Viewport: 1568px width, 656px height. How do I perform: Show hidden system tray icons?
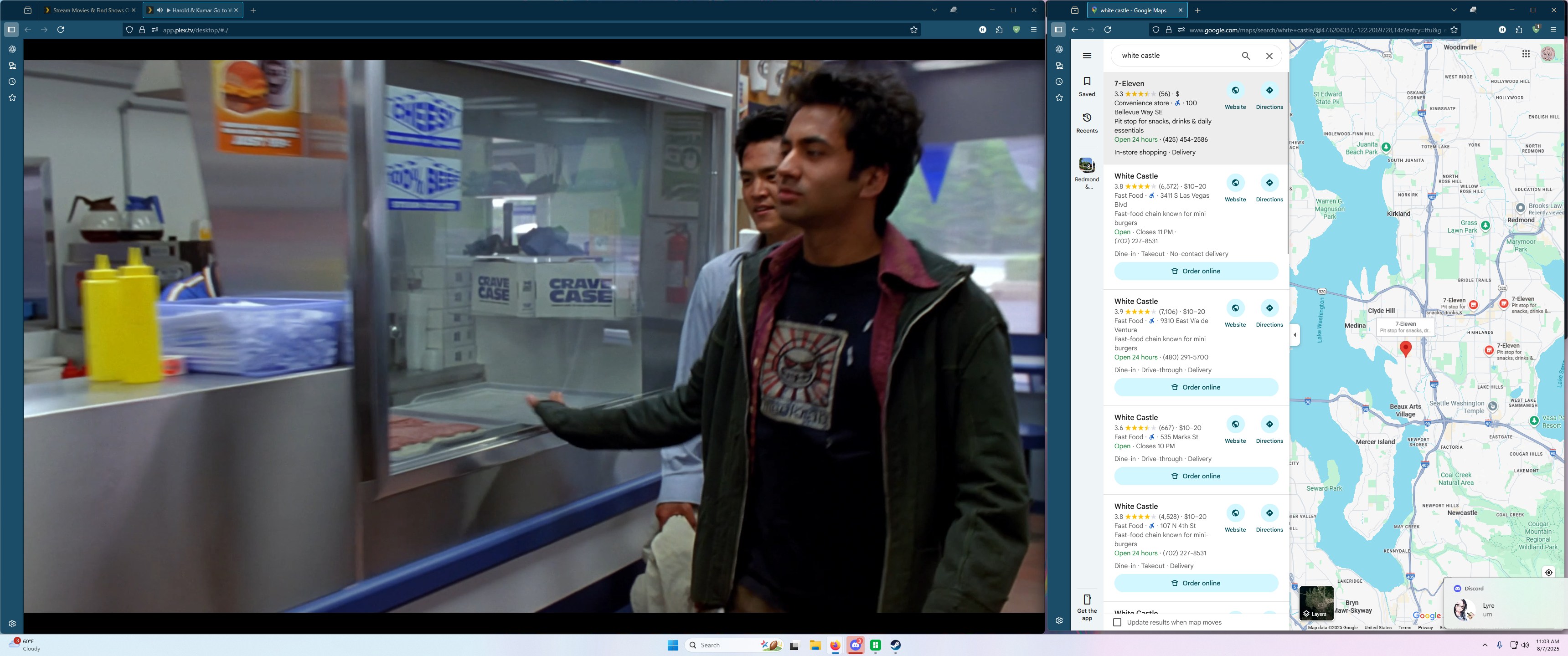[x=1485, y=645]
